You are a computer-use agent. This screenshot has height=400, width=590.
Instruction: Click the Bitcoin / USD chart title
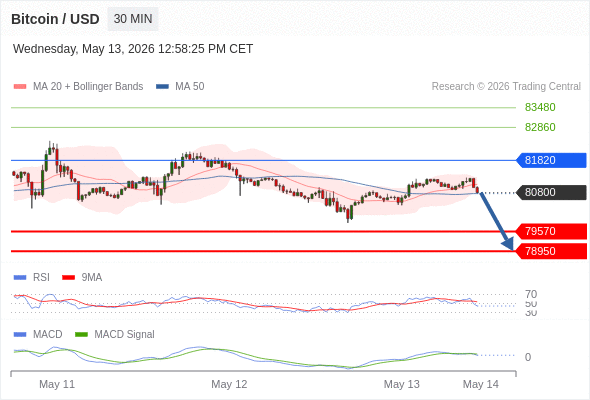pyautogui.click(x=55, y=19)
